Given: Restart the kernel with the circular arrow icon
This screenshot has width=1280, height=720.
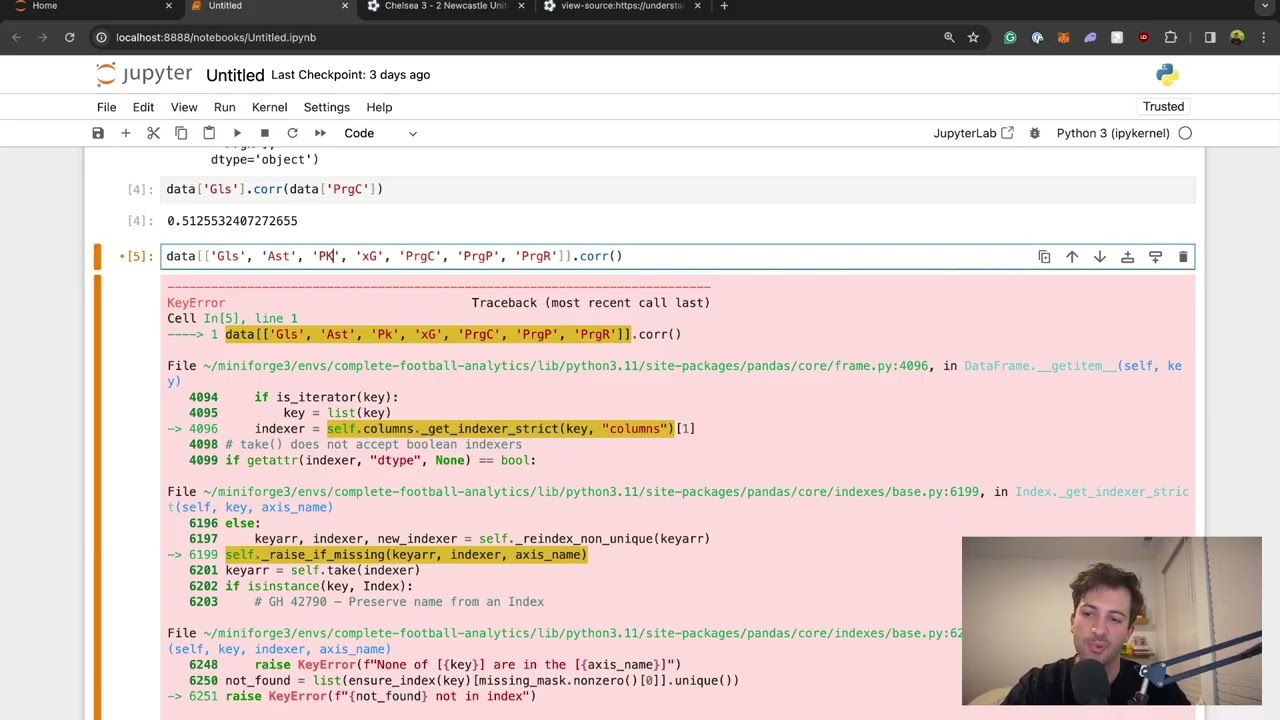Looking at the screenshot, I should 292,133.
